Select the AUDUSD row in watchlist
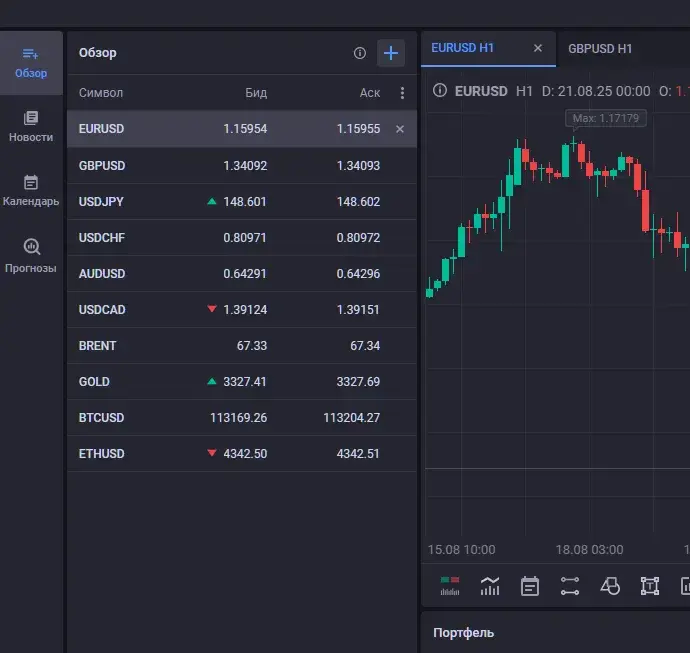 pos(242,274)
